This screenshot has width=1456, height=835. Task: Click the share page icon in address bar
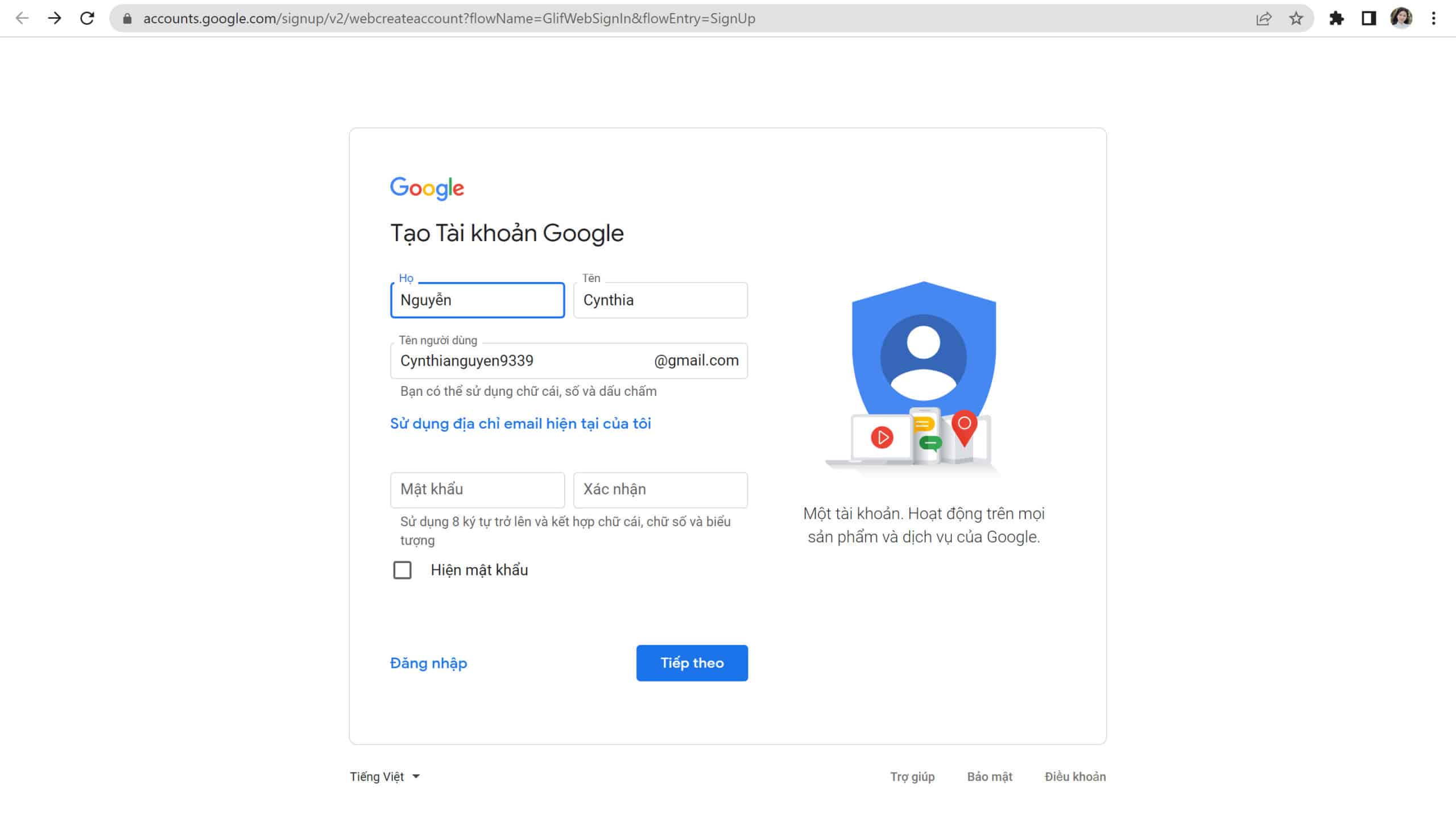(1263, 19)
